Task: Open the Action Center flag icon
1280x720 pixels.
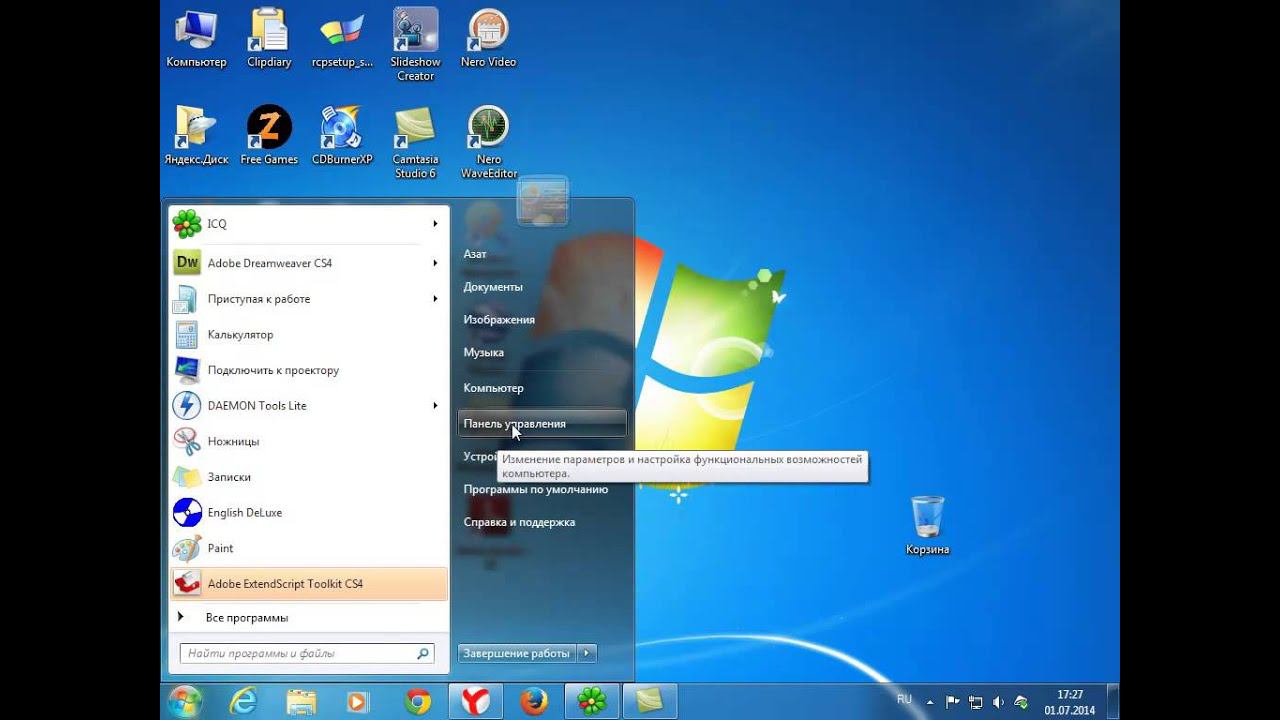Action: tap(953, 702)
